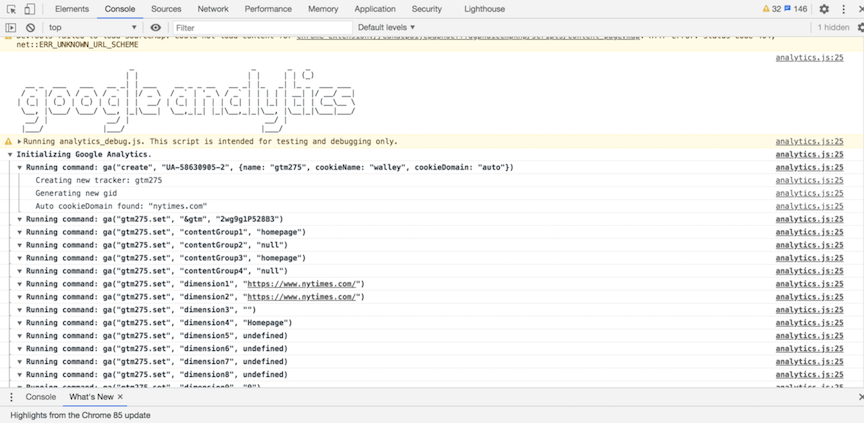Click the warnings count triangle icon
Viewport: 864px width, 423px height.
766,9
